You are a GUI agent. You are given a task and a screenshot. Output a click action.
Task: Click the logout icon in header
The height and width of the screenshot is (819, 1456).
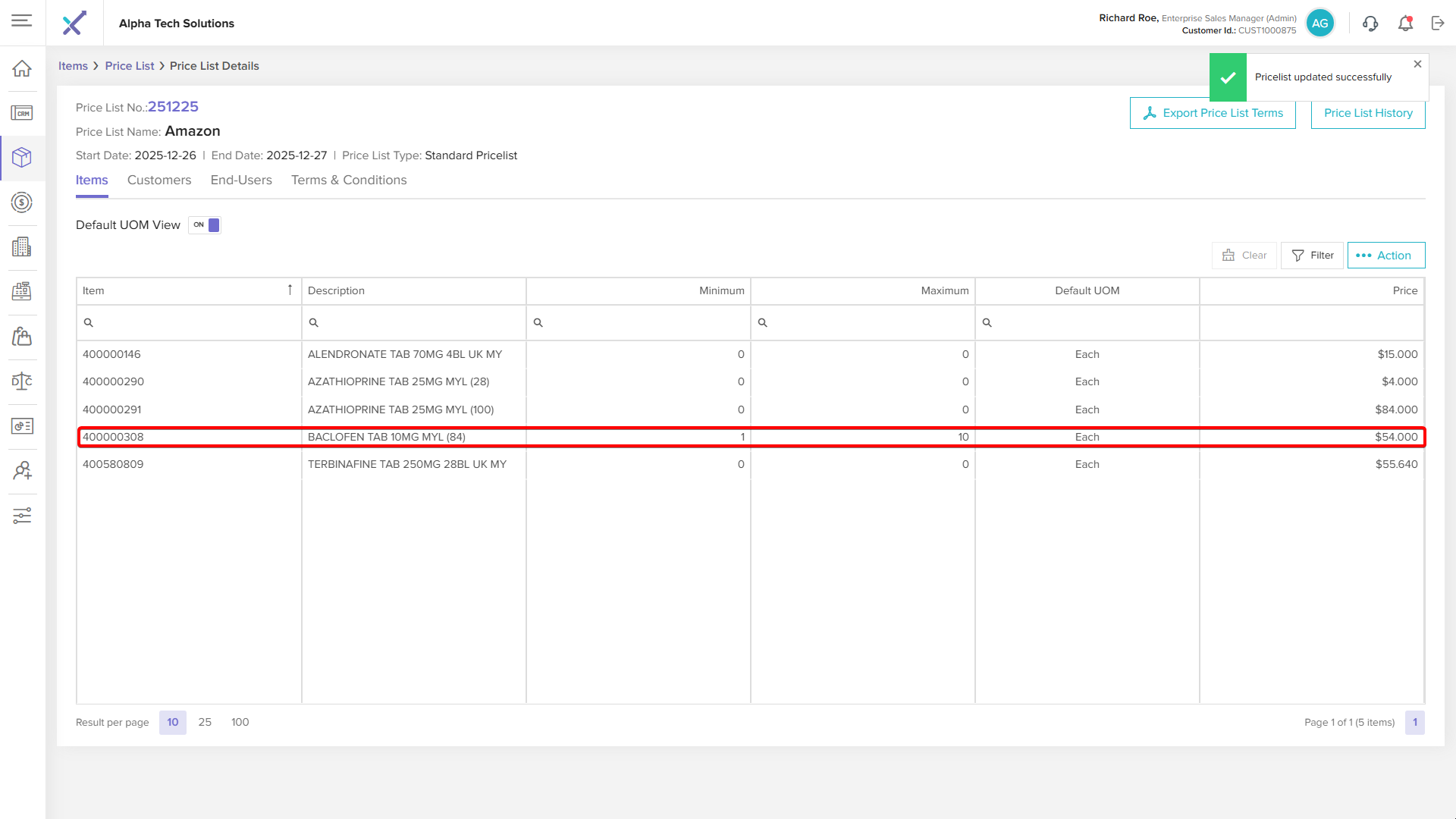pyautogui.click(x=1438, y=24)
